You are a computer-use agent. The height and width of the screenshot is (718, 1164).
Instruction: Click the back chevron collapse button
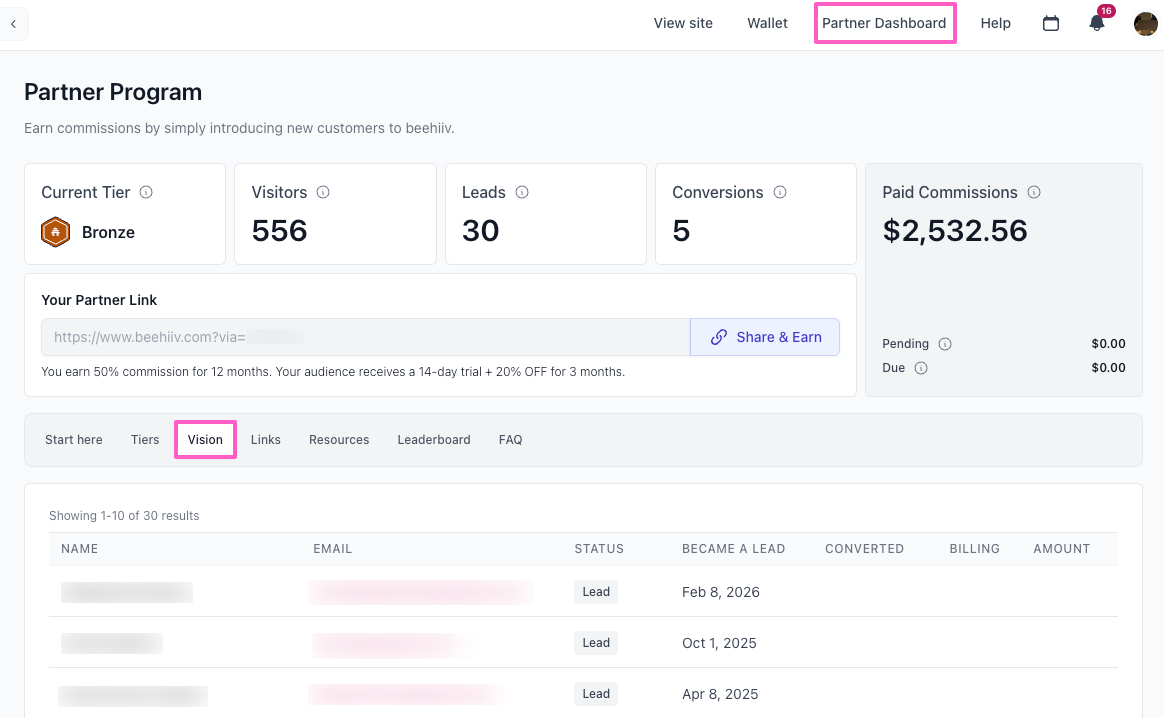(13, 24)
